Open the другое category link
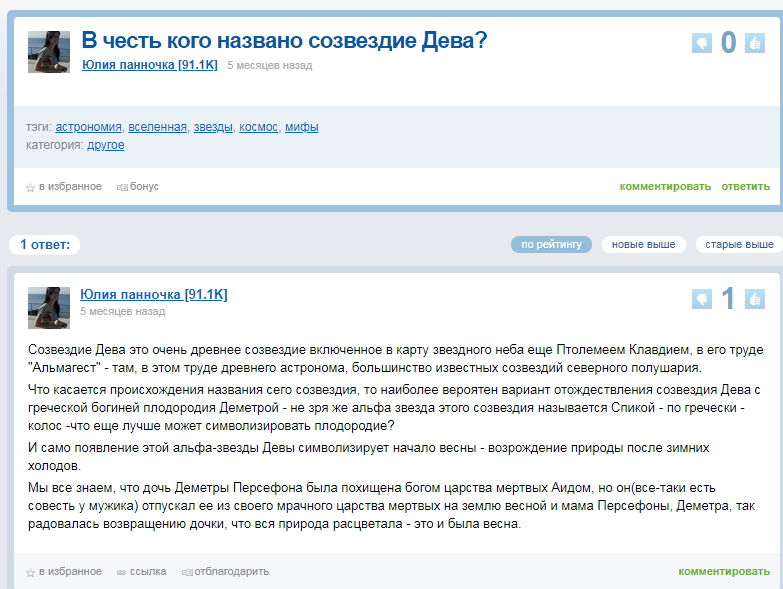This screenshot has width=783, height=589. click(x=106, y=145)
